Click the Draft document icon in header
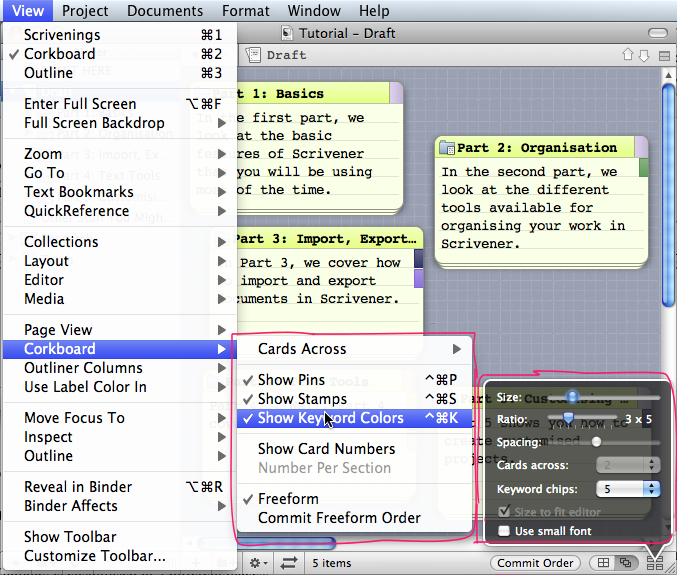Screen dimensions: 677x575 [253, 55]
